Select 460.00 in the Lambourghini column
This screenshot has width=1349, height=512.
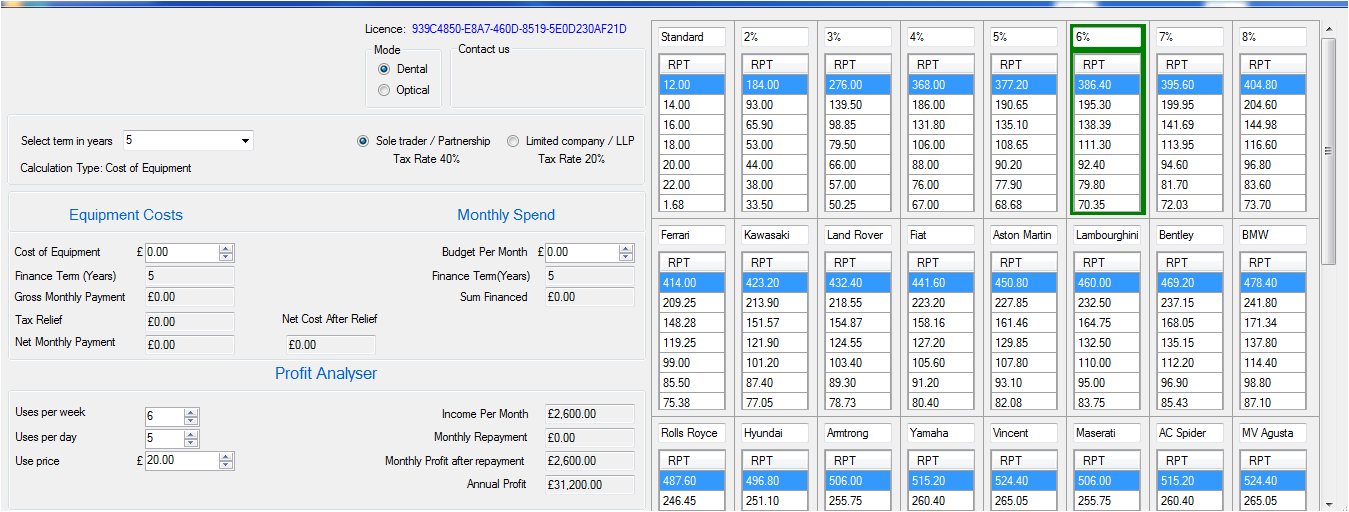[x=1107, y=283]
